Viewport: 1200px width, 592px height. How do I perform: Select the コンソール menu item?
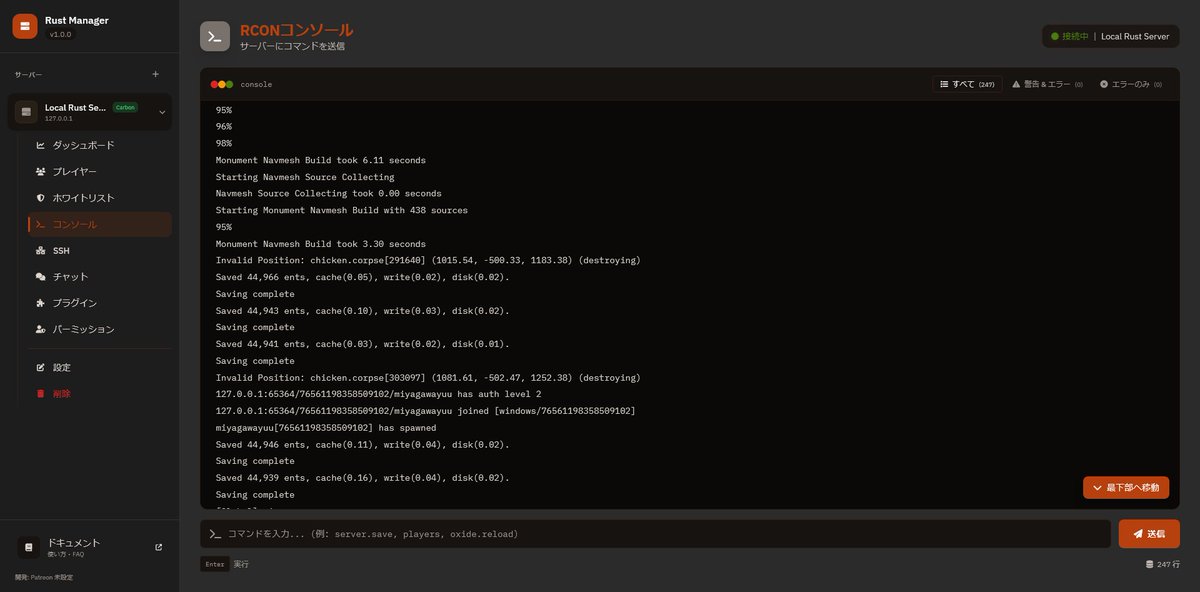[x=100, y=224]
